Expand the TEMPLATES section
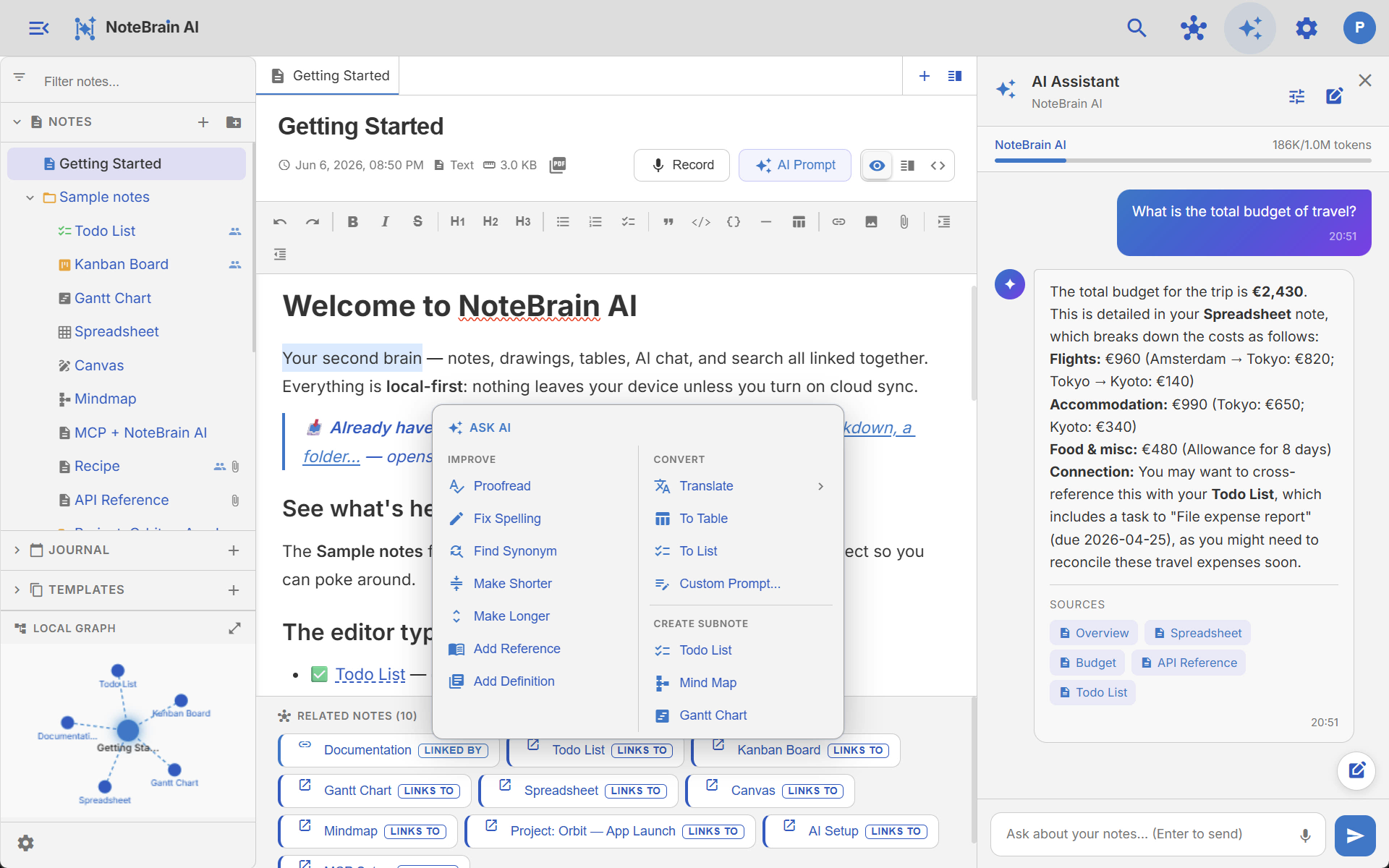Screen dimensions: 1389x868 click(x=17, y=590)
